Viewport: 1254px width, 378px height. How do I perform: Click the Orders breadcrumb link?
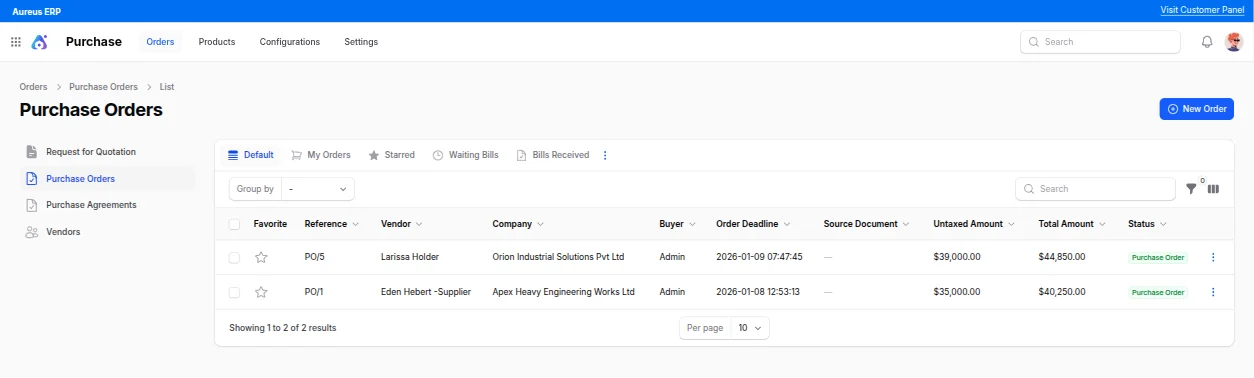coord(33,87)
